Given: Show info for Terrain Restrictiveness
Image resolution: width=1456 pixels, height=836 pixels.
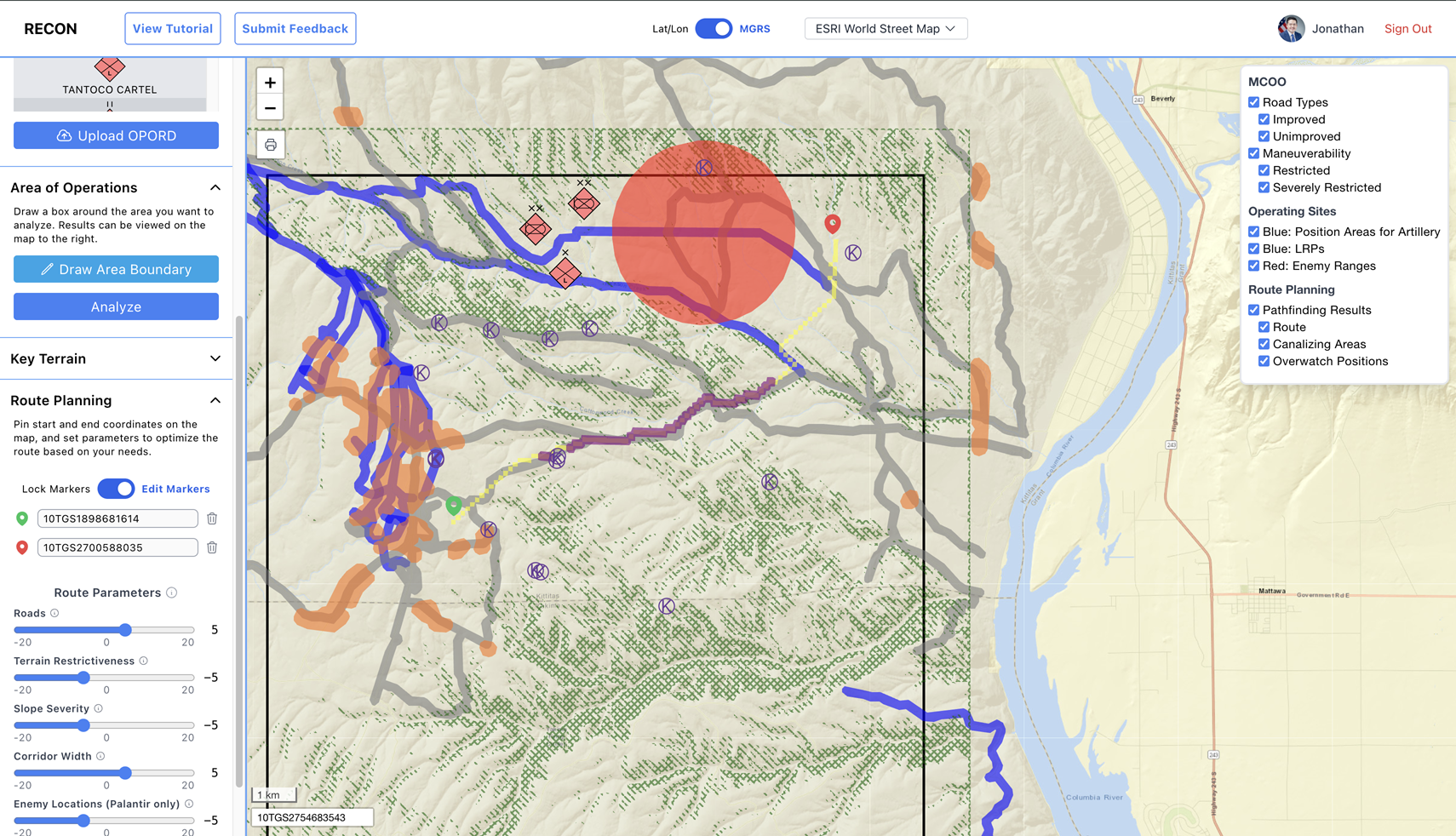Looking at the screenshot, I should (x=143, y=661).
